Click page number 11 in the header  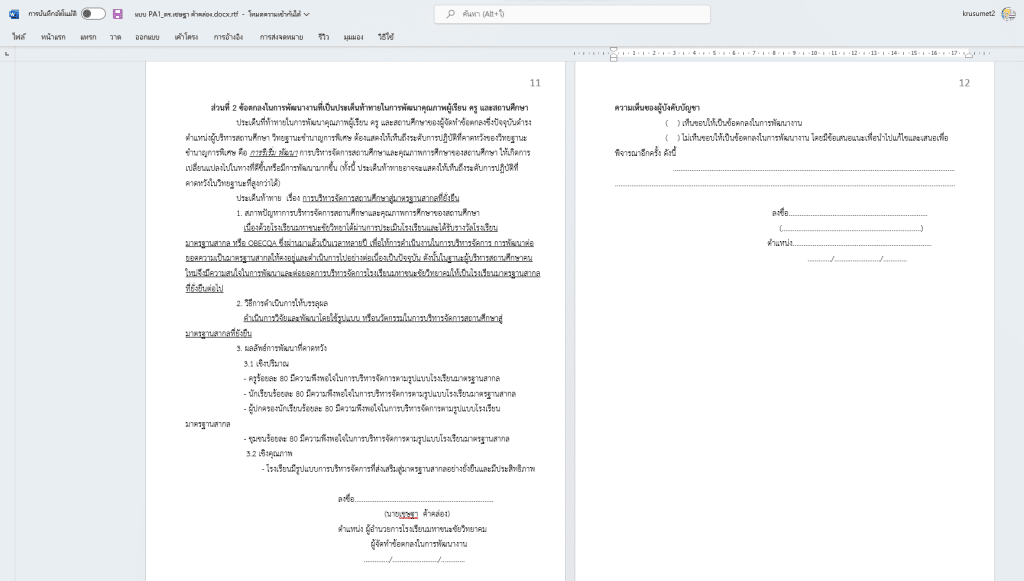click(535, 83)
